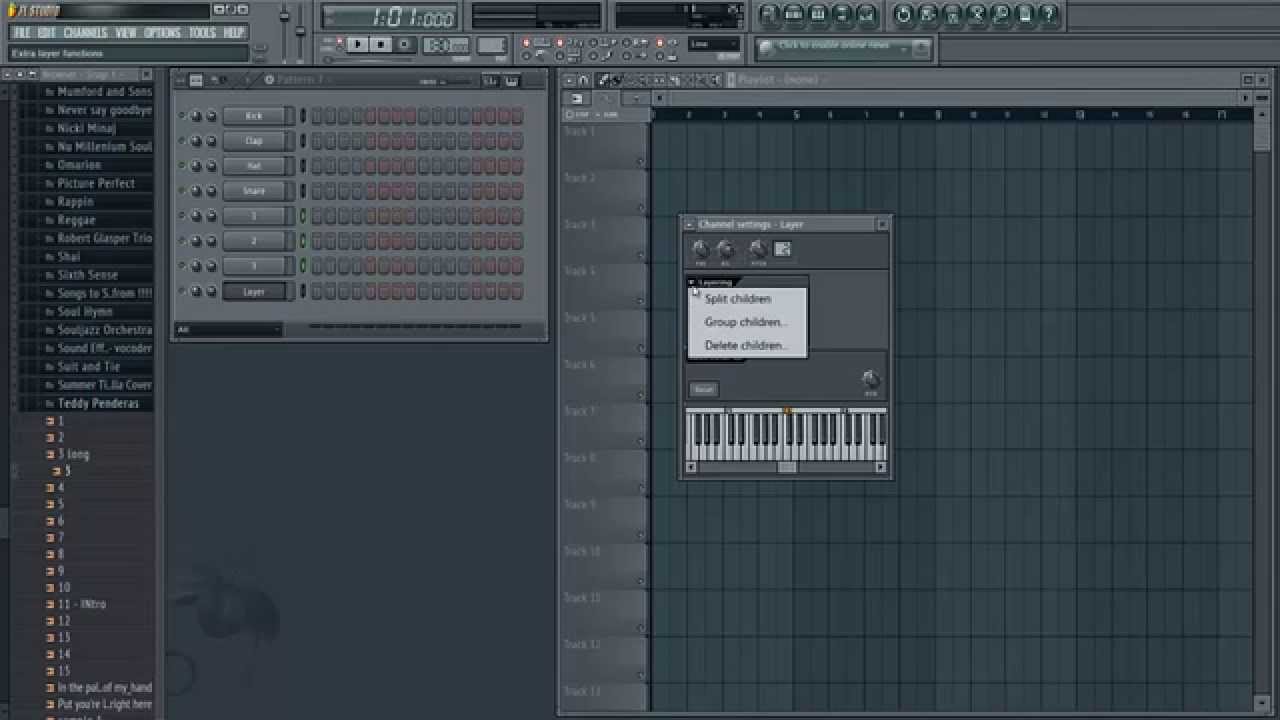Select the playlist draw pencil tool
1280x720 pixels.
click(605, 80)
